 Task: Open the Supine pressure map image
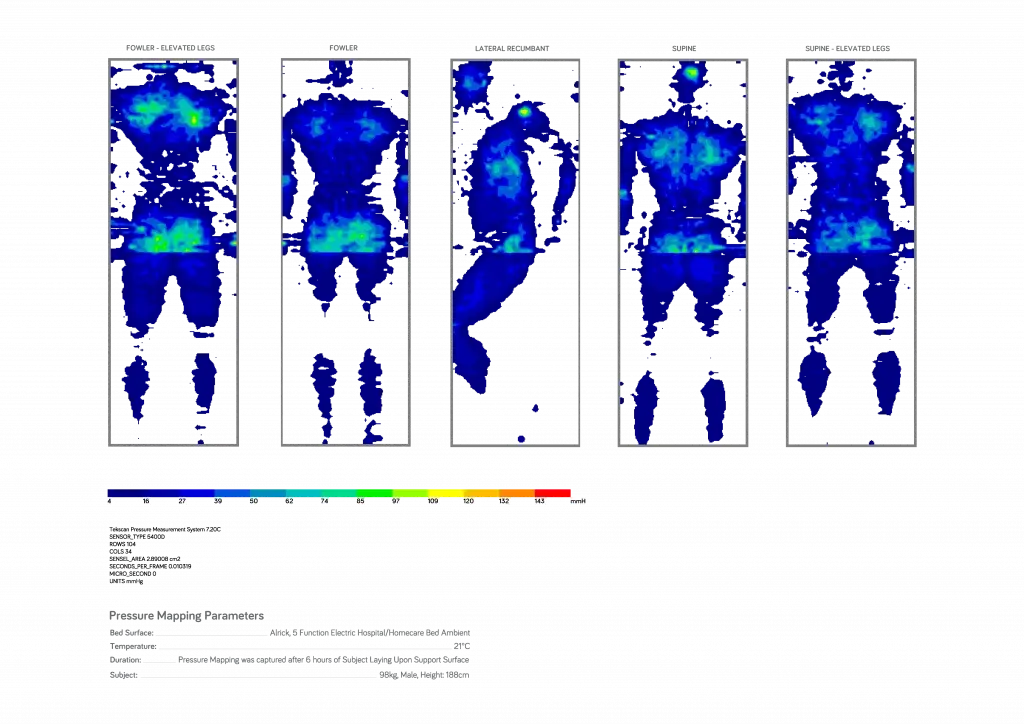pyautogui.click(x=683, y=253)
